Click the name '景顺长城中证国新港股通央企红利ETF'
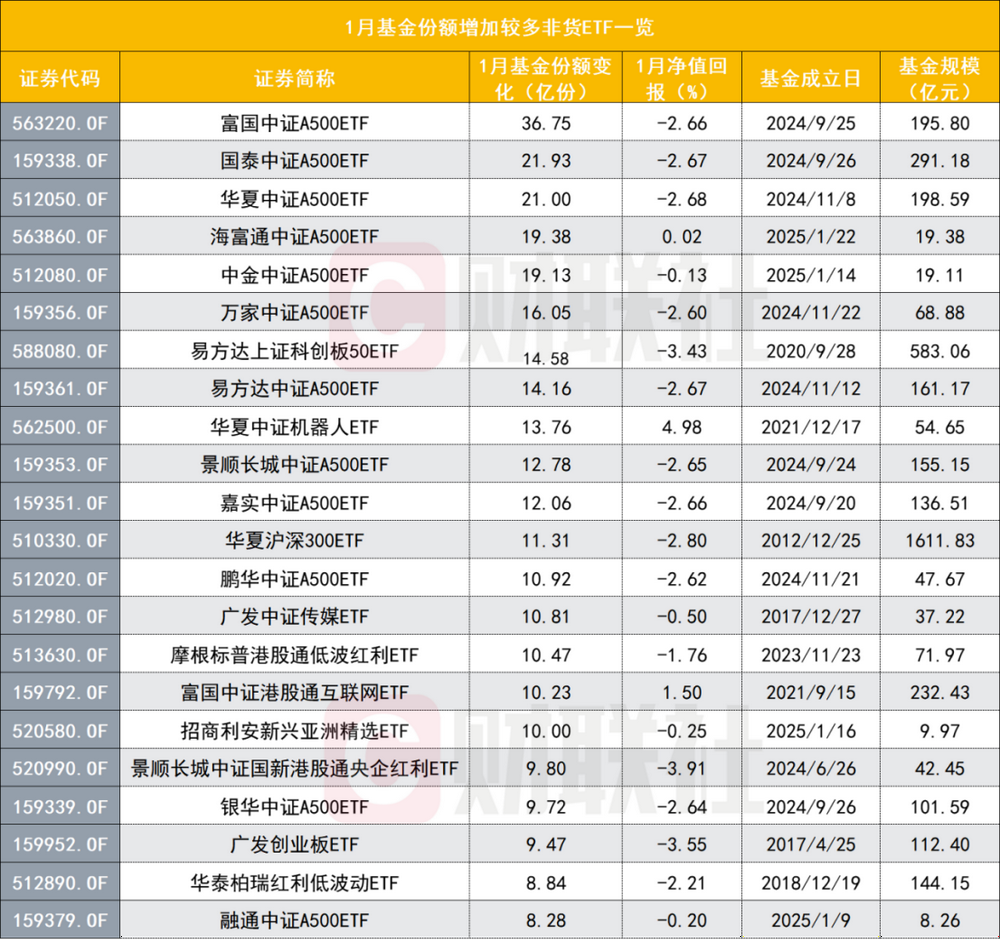1000x940 pixels. (295, 768)
